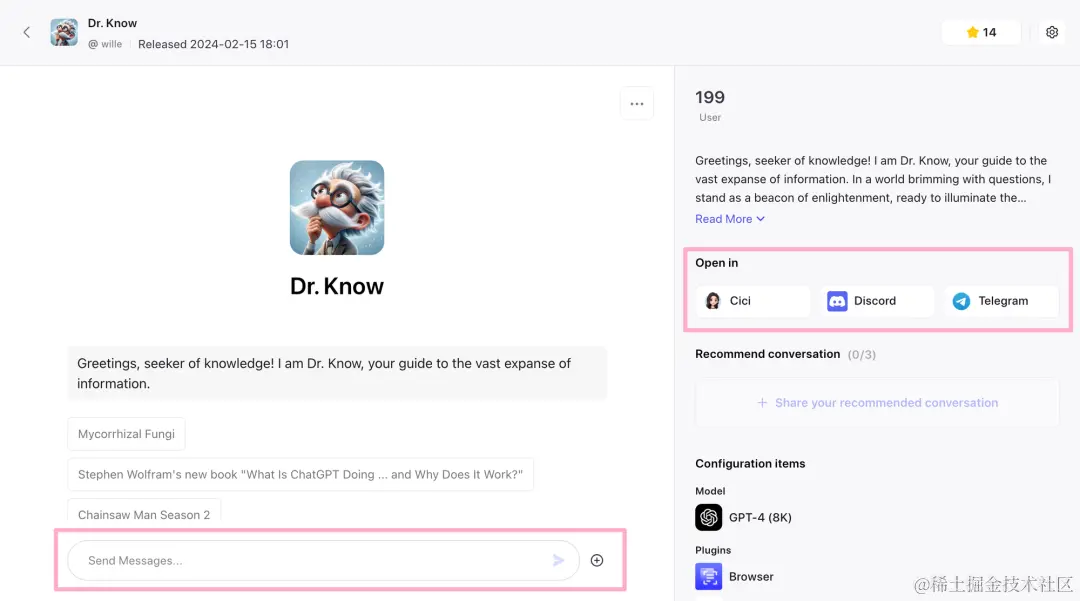Click the star favorites button showing 14

click(981, 32)
